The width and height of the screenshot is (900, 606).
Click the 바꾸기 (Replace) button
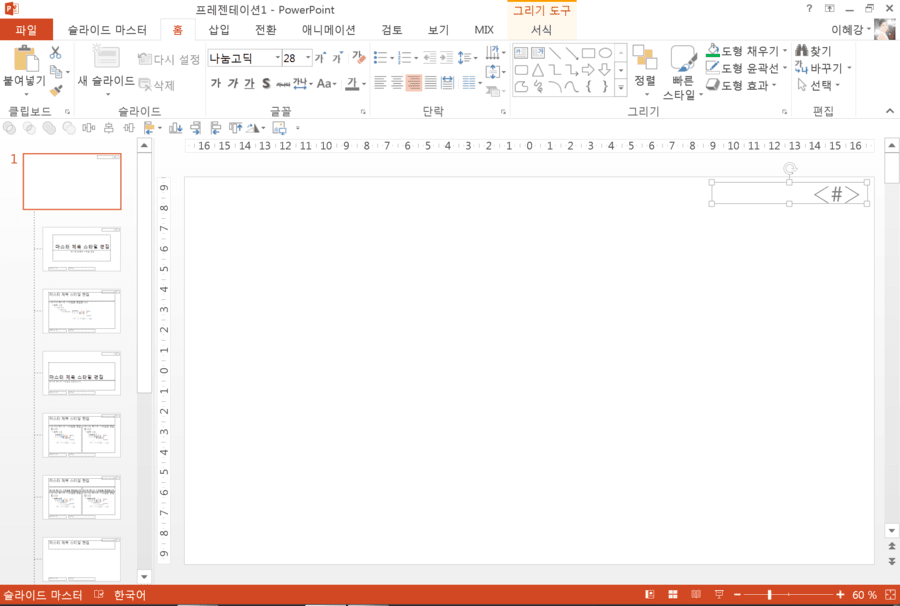(823, 68)
